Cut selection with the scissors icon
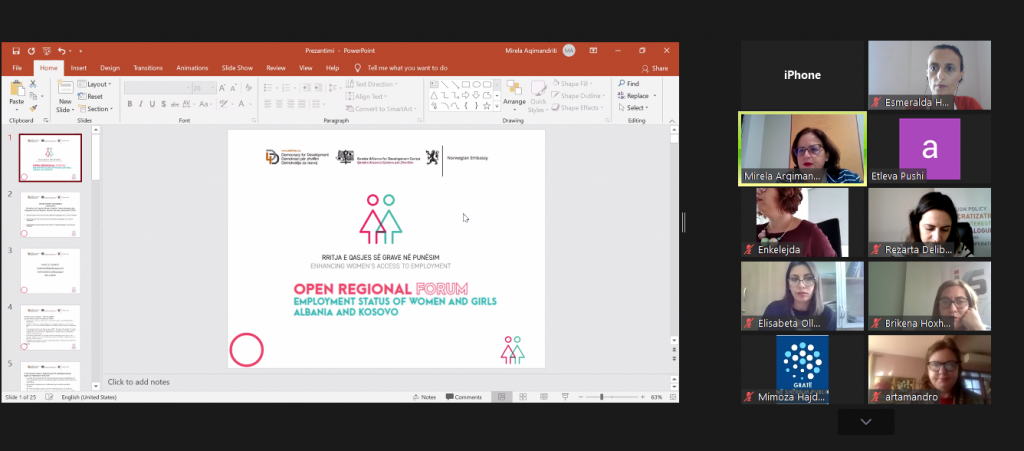This screenshot has height=451, width=1024. (x=33, y=84)
